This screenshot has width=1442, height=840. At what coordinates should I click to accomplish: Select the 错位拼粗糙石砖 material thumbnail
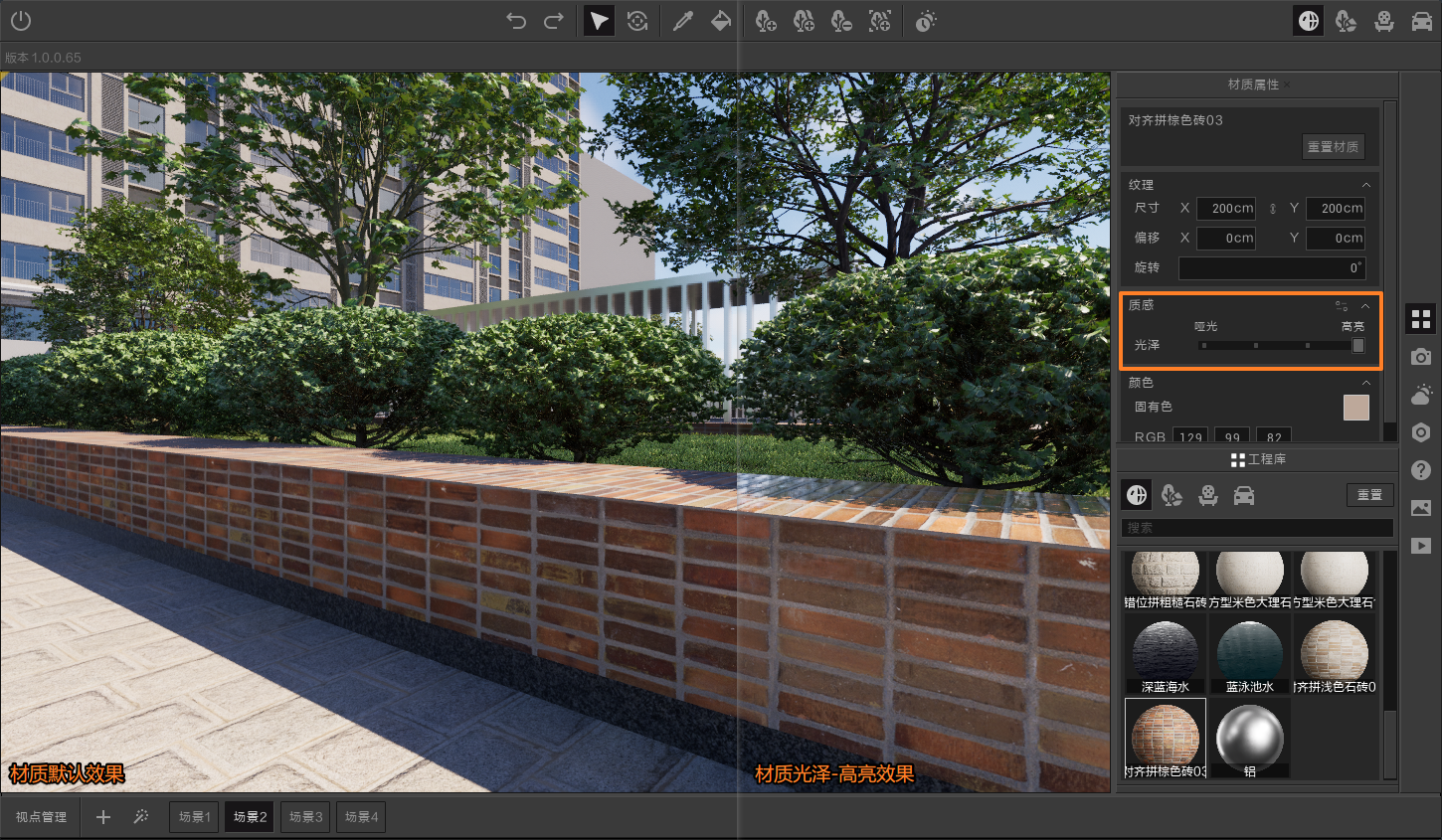click(x=1166, y=581)
